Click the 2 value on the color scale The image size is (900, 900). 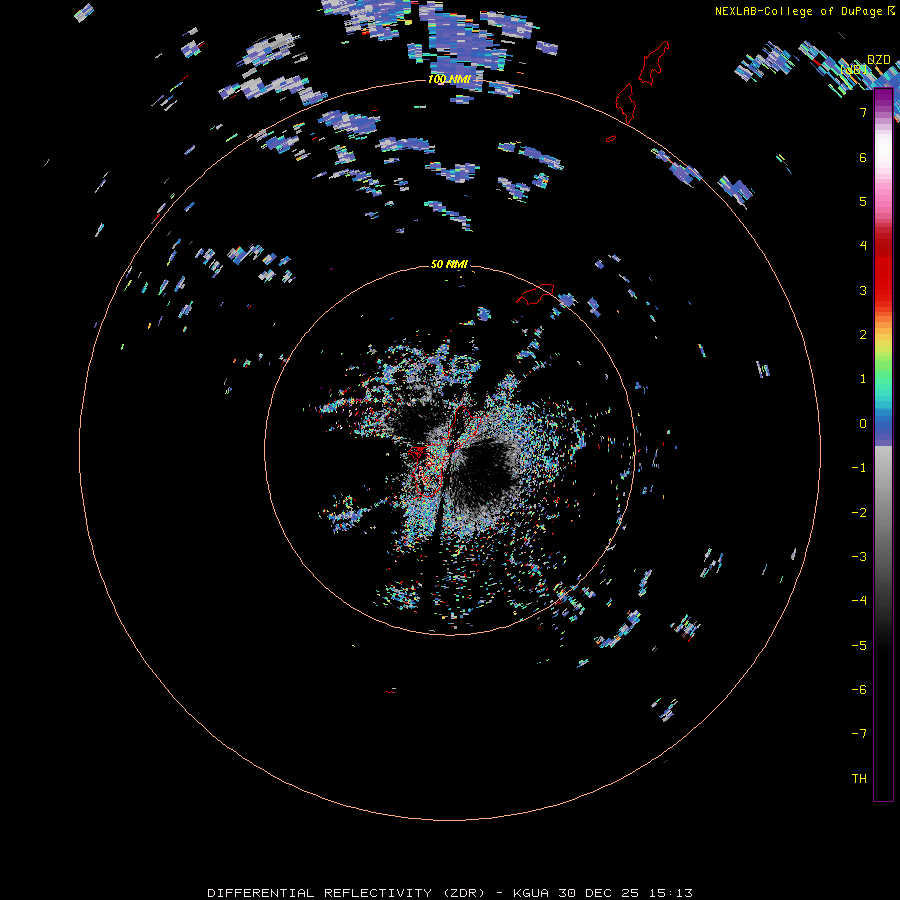click(x=863, y=335)
